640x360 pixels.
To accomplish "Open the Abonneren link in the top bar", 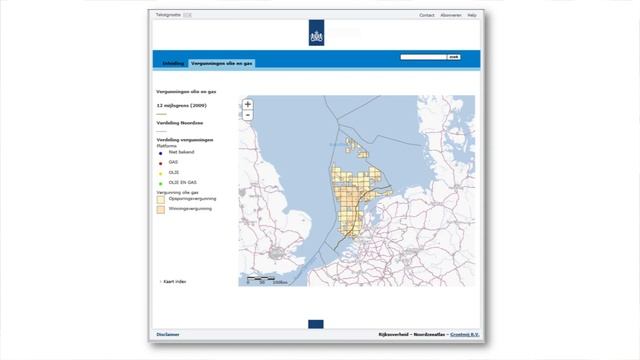I will 451,15.
